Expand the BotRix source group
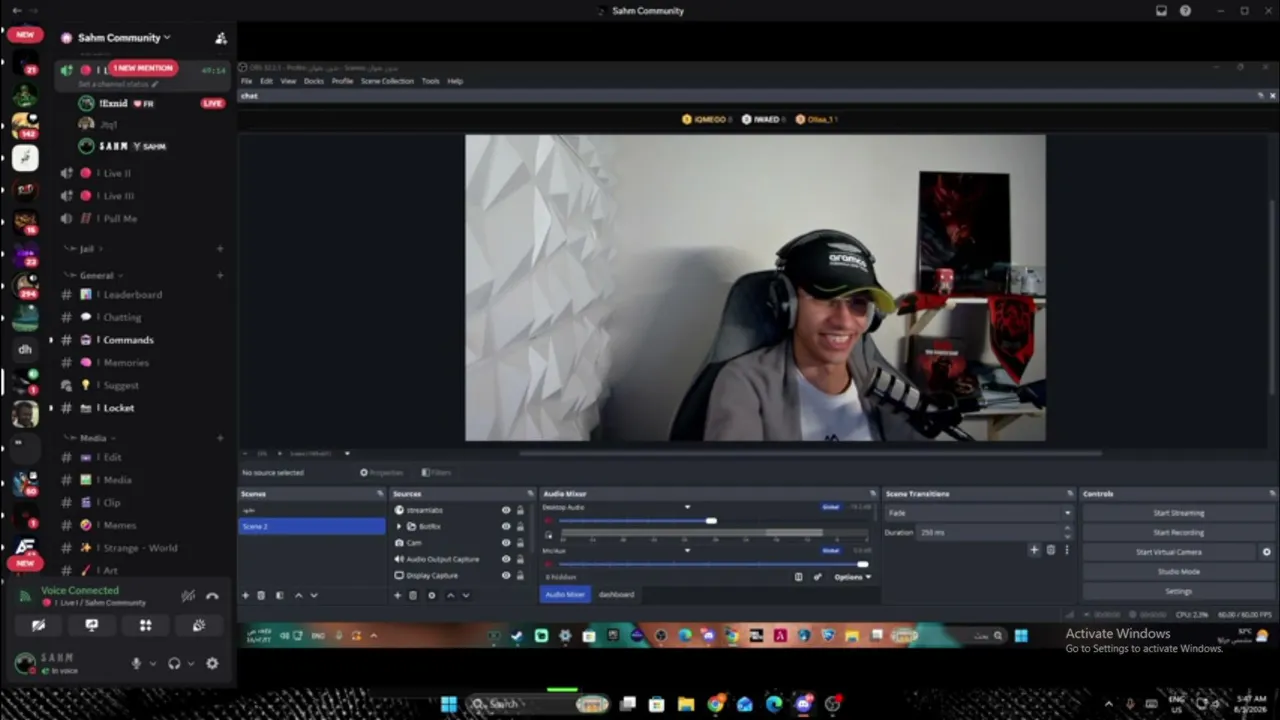The height and width of the screenshot is (720, 1280). pos(399,526)
